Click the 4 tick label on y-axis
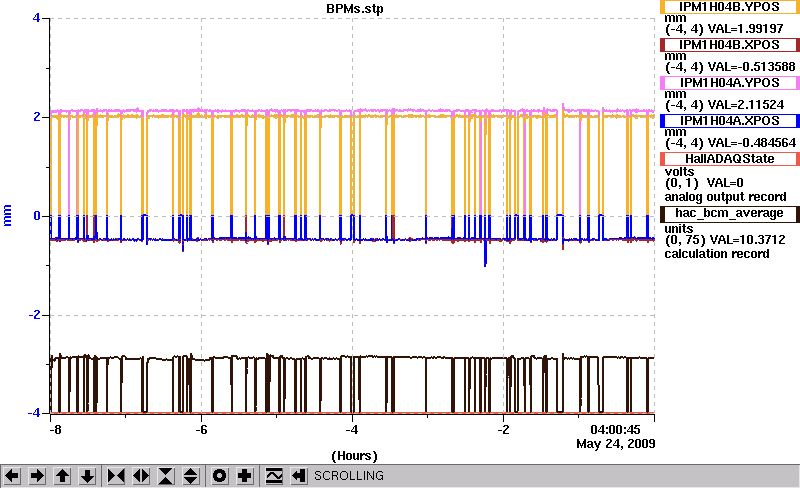 pos(36,18)
